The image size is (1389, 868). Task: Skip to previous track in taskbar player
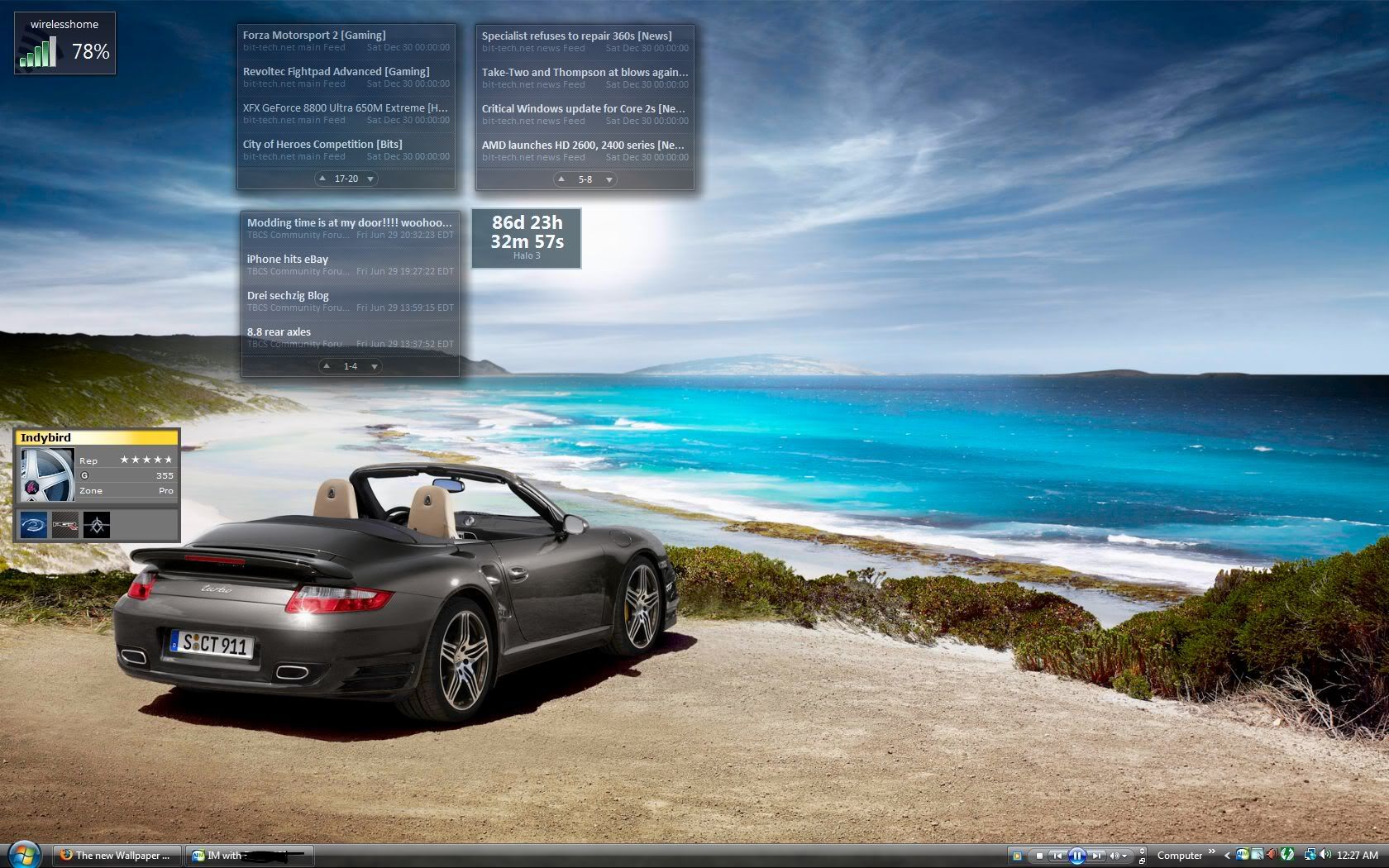pos(1057,856)
